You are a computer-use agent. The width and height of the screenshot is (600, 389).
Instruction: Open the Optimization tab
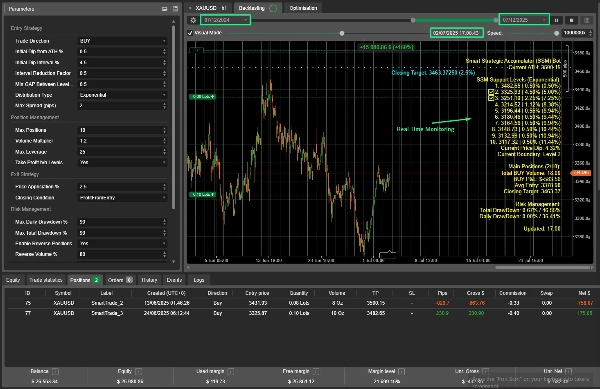[x=303, y=8]
